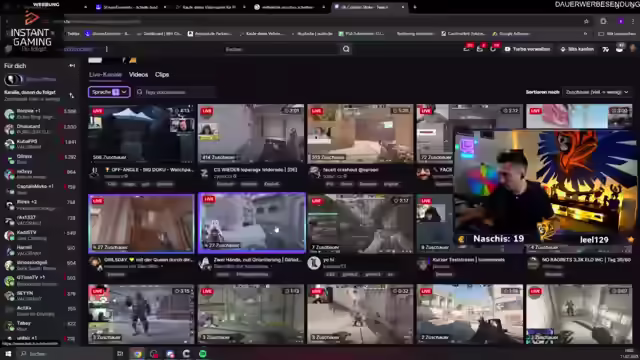Click the Tags durchsuchen search field
640x360 pixels.
coord(175,92)
